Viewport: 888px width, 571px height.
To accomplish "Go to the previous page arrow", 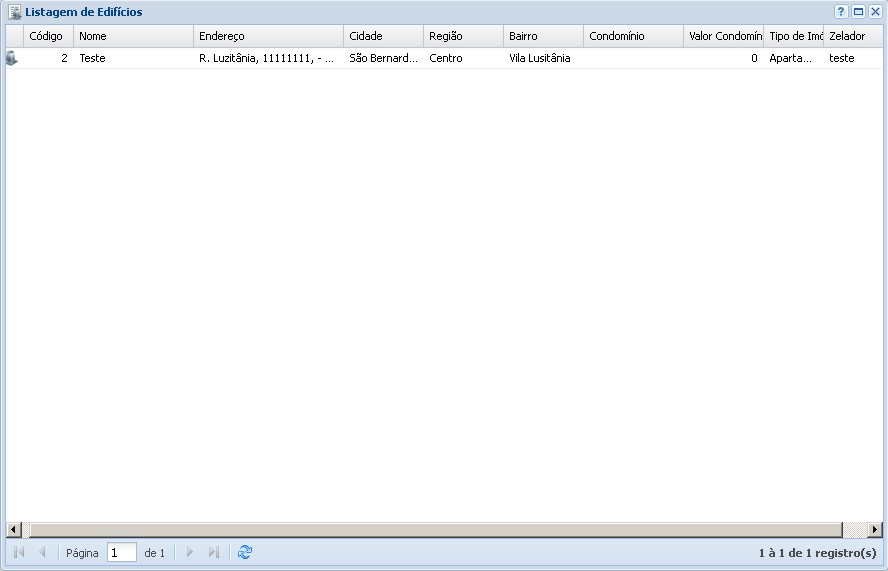I will [x=42, y=552].
